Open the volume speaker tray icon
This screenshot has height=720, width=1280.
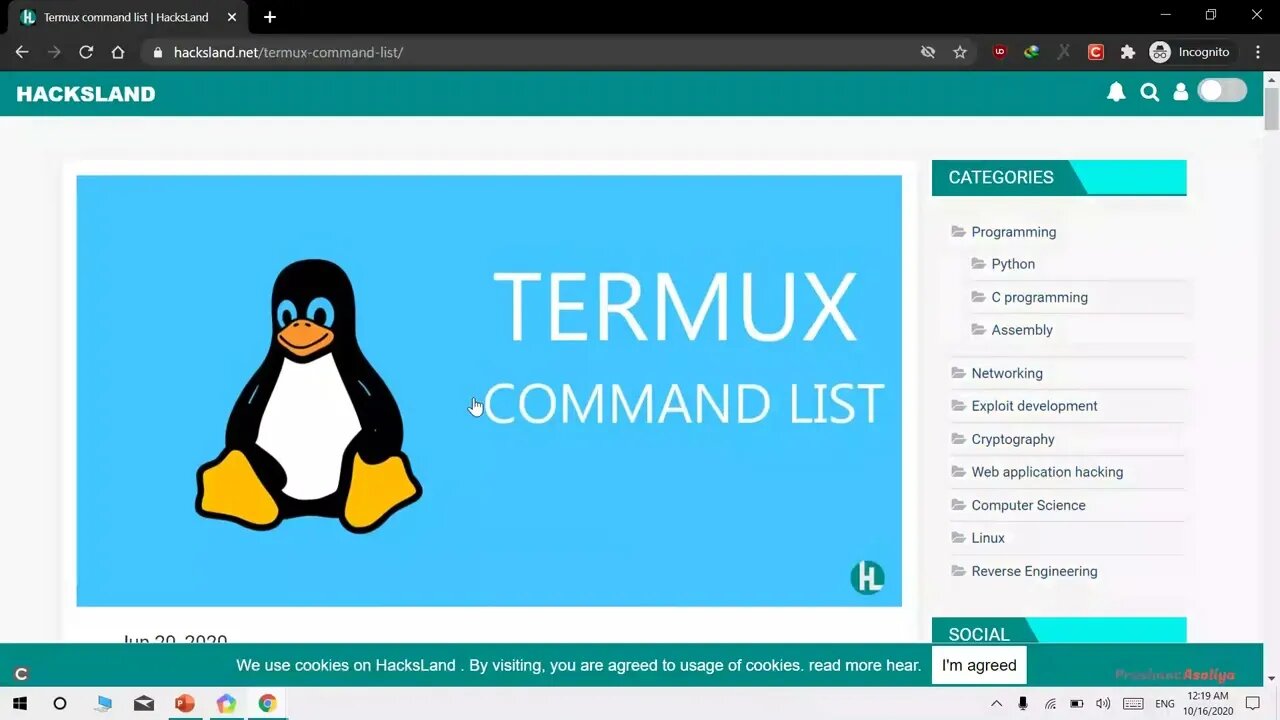pyautogui.click(x=1103, y=703)
